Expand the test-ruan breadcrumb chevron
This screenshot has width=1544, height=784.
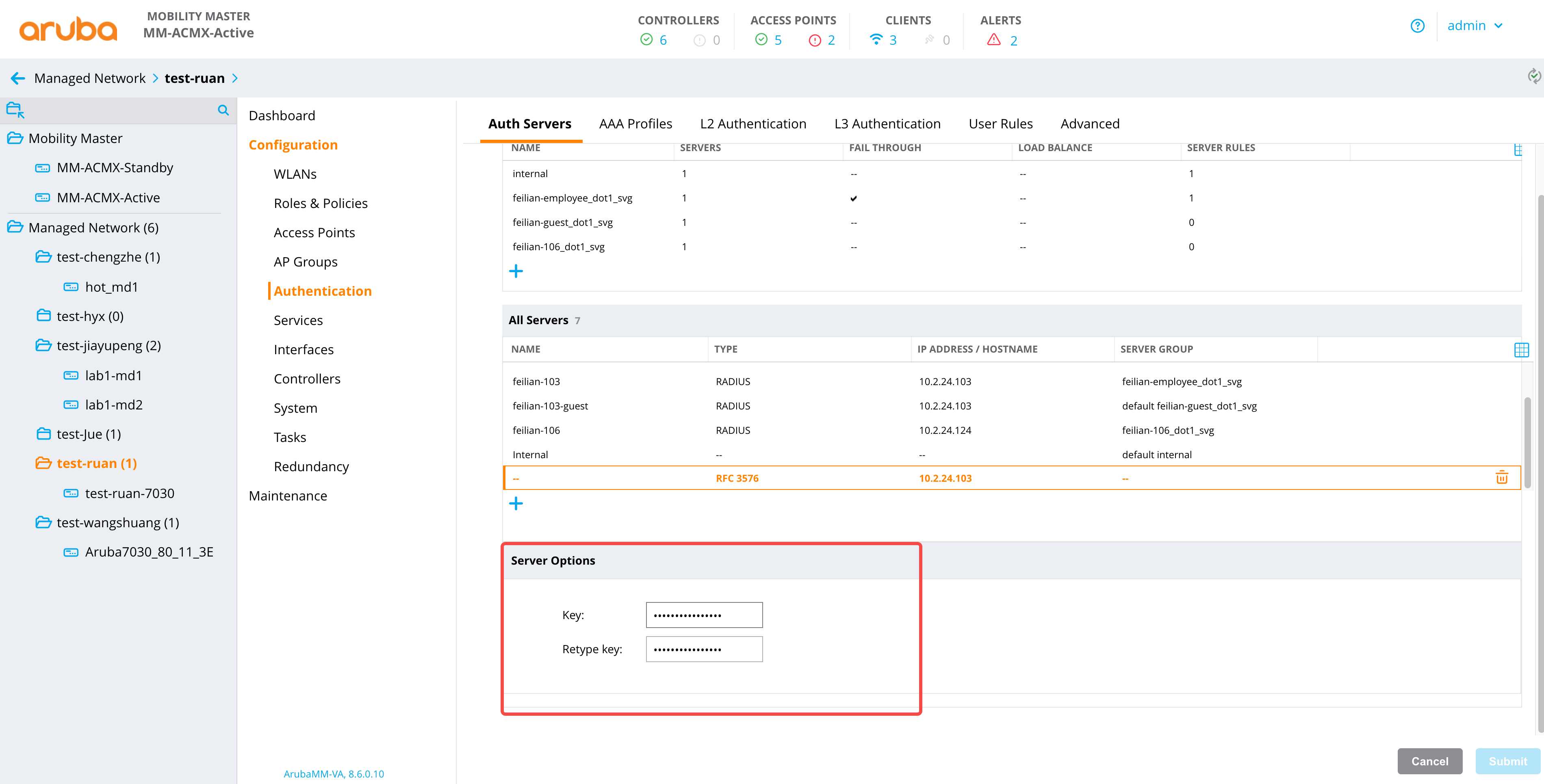point(235,78)
